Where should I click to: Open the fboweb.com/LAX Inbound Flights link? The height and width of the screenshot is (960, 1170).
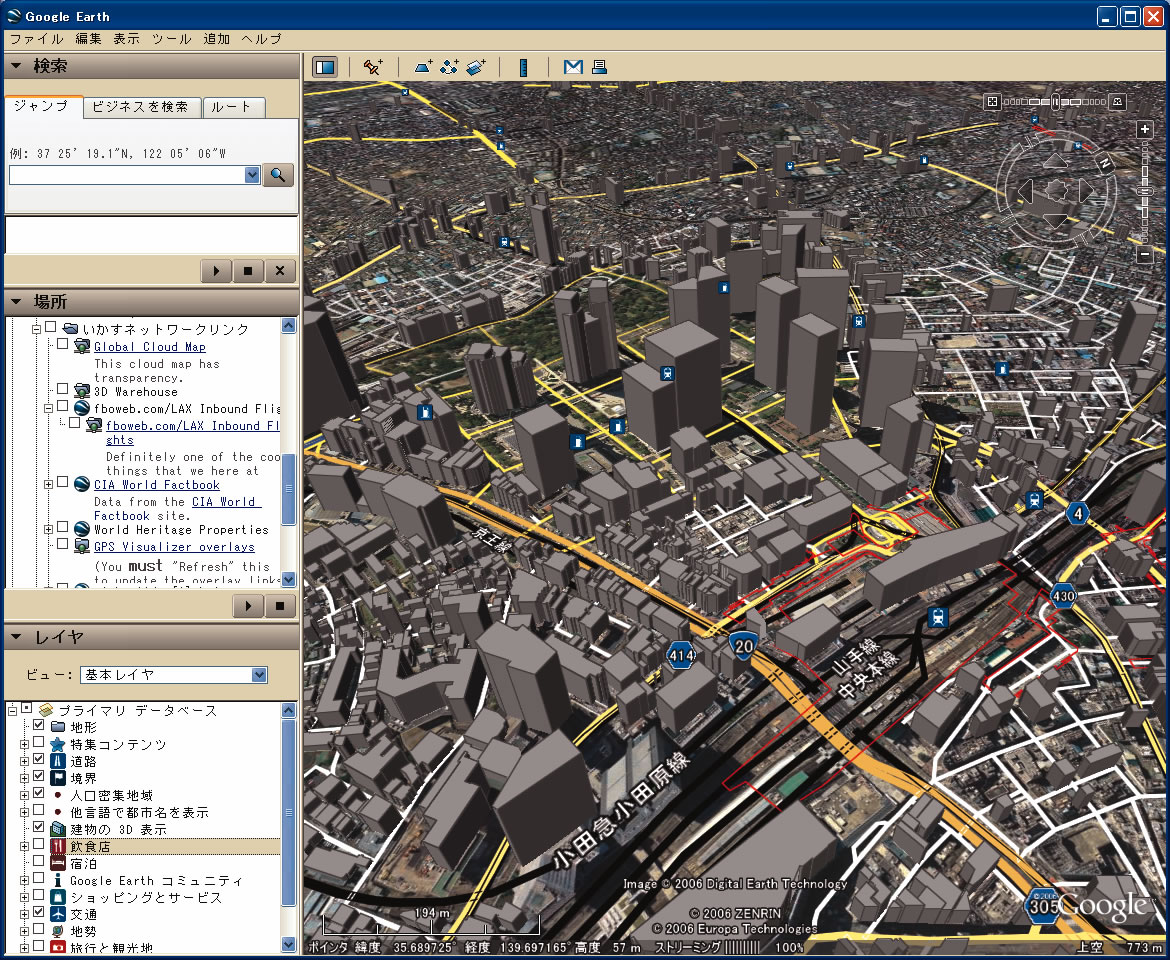point(193,433)
